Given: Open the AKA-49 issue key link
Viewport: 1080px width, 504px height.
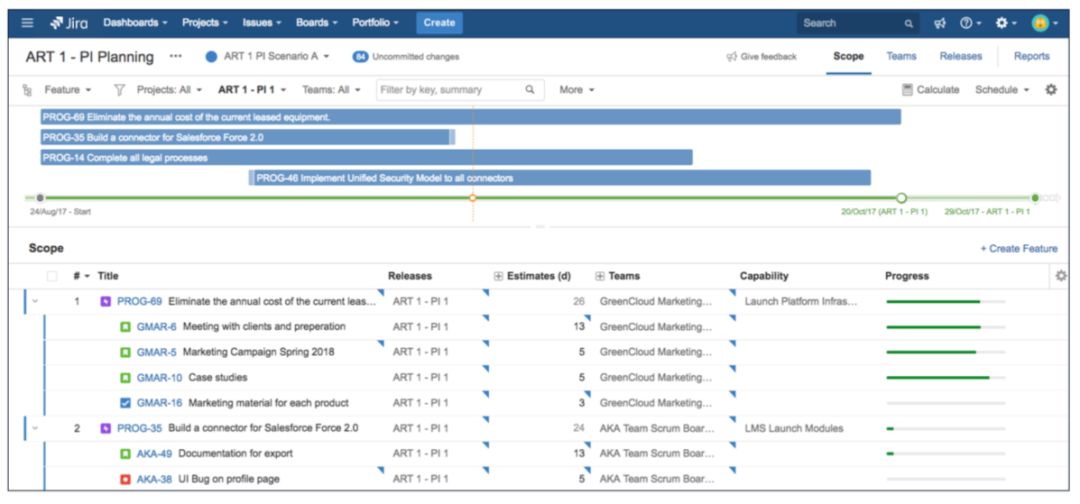Looking at the screenshot, I should (154, 454).
